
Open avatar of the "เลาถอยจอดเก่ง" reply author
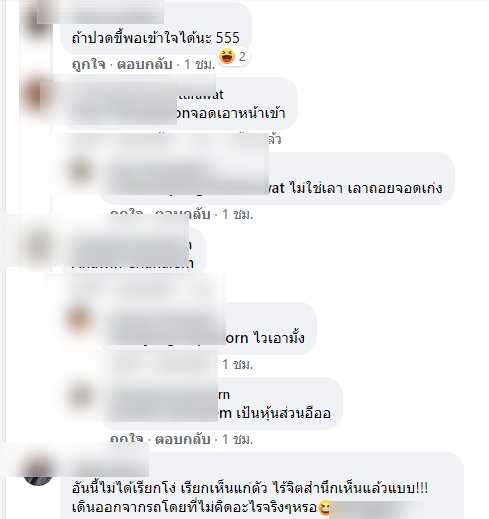click(x=80, y=171)
